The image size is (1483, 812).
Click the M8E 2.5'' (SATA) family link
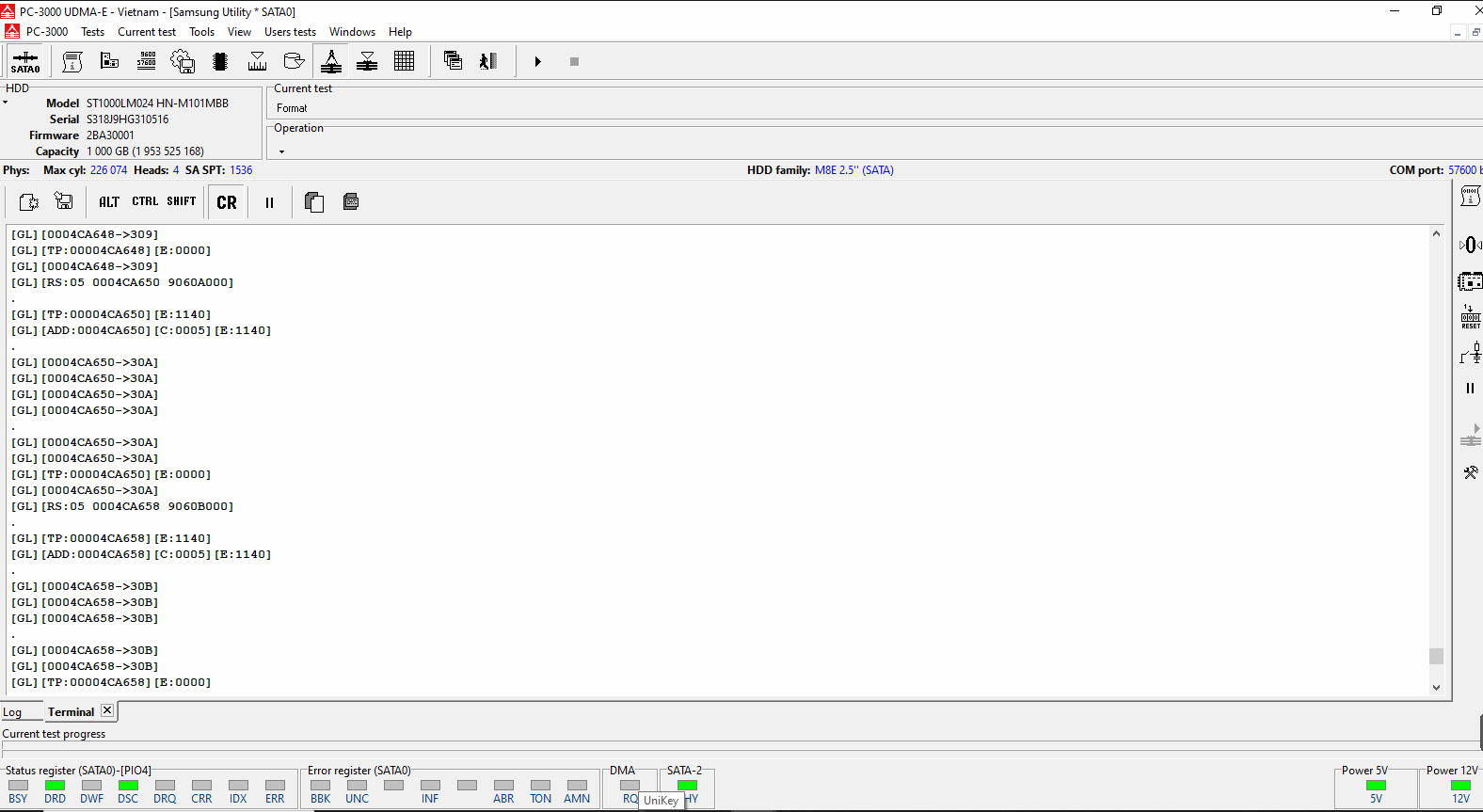tap(854, 170)
